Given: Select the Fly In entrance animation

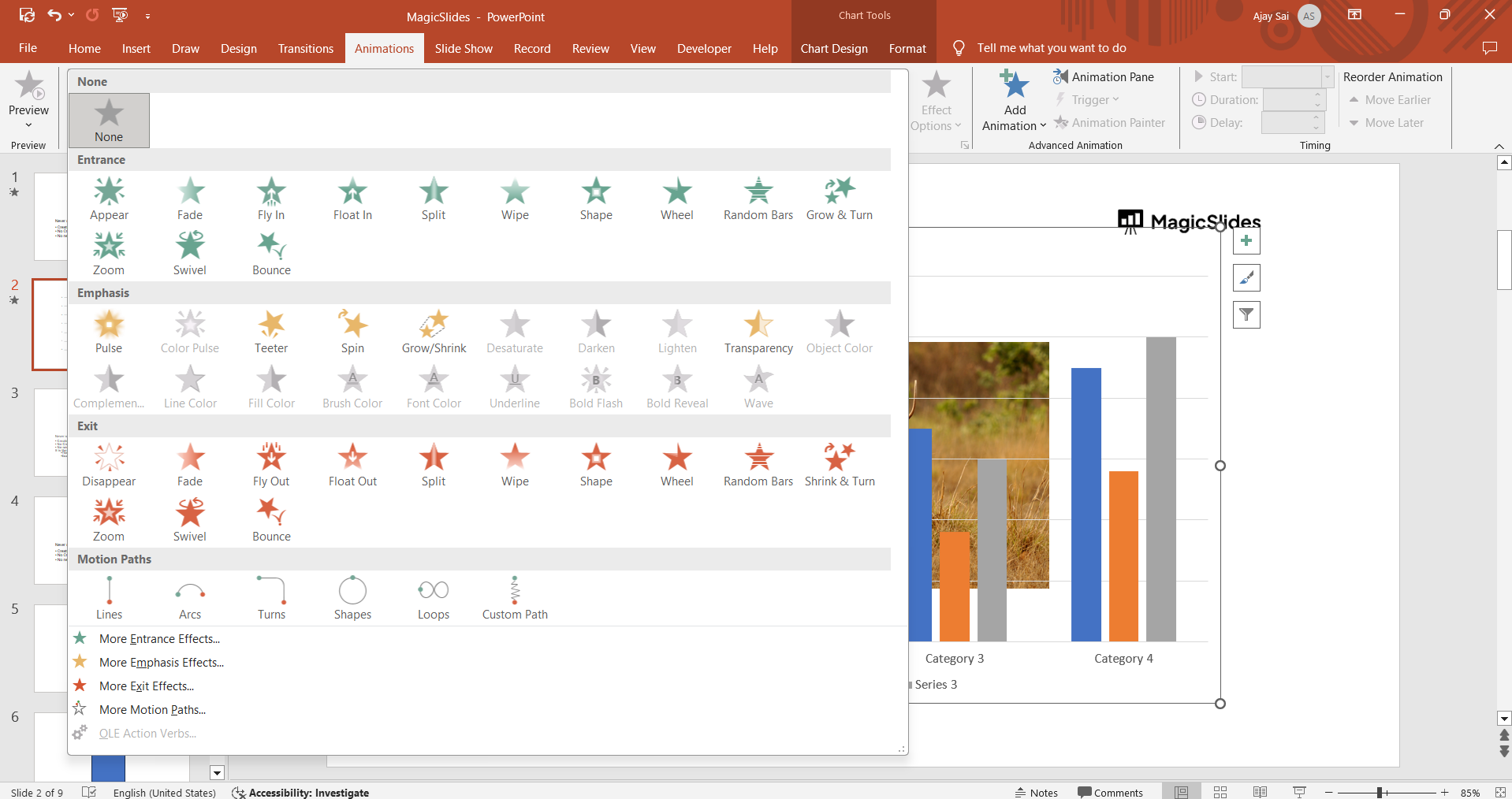Looking at the screenshot, I should [x=270, y=199].
